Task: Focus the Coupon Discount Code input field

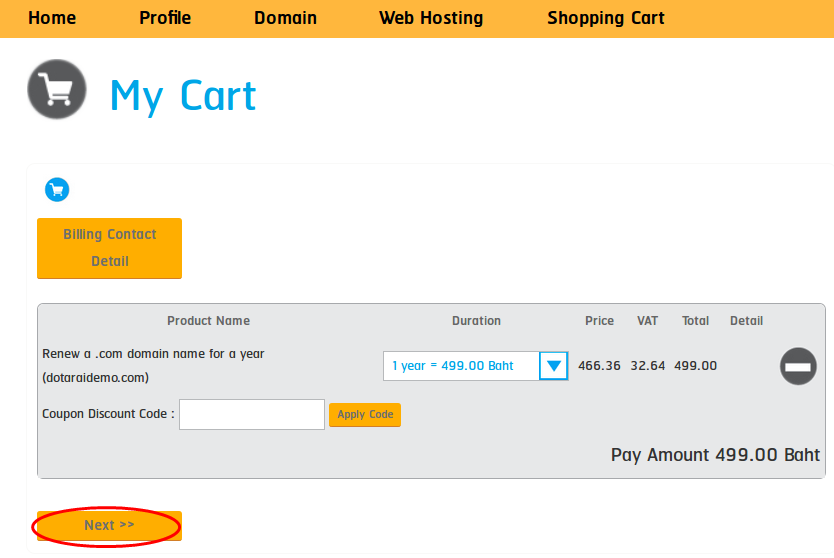Action: pyautogui.click(x=252, y=414)
